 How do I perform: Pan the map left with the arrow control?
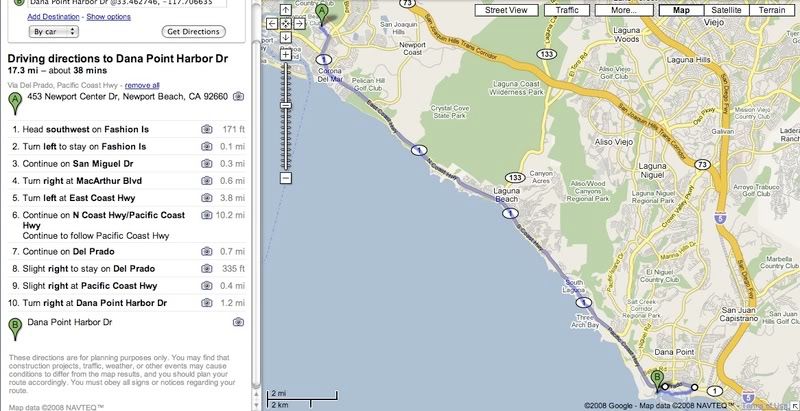[272, 23]
